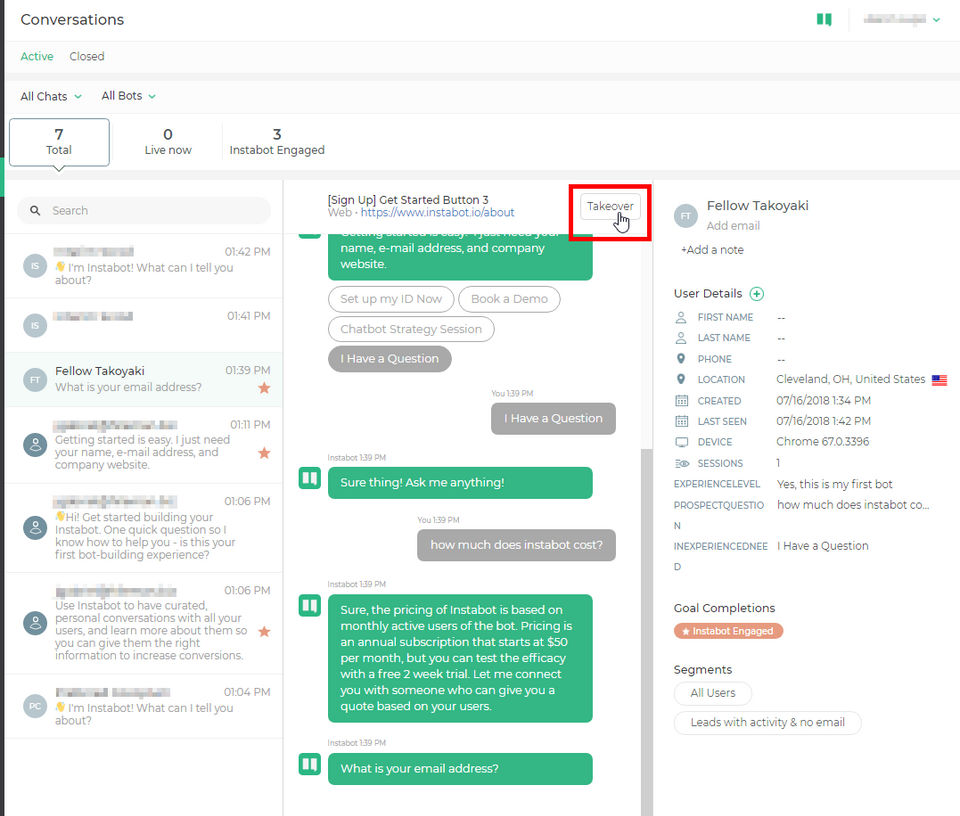The height and width of the screenshot is (816, 960).
Task: Click the LAST NAME person icon
Action: coord(681,338)
